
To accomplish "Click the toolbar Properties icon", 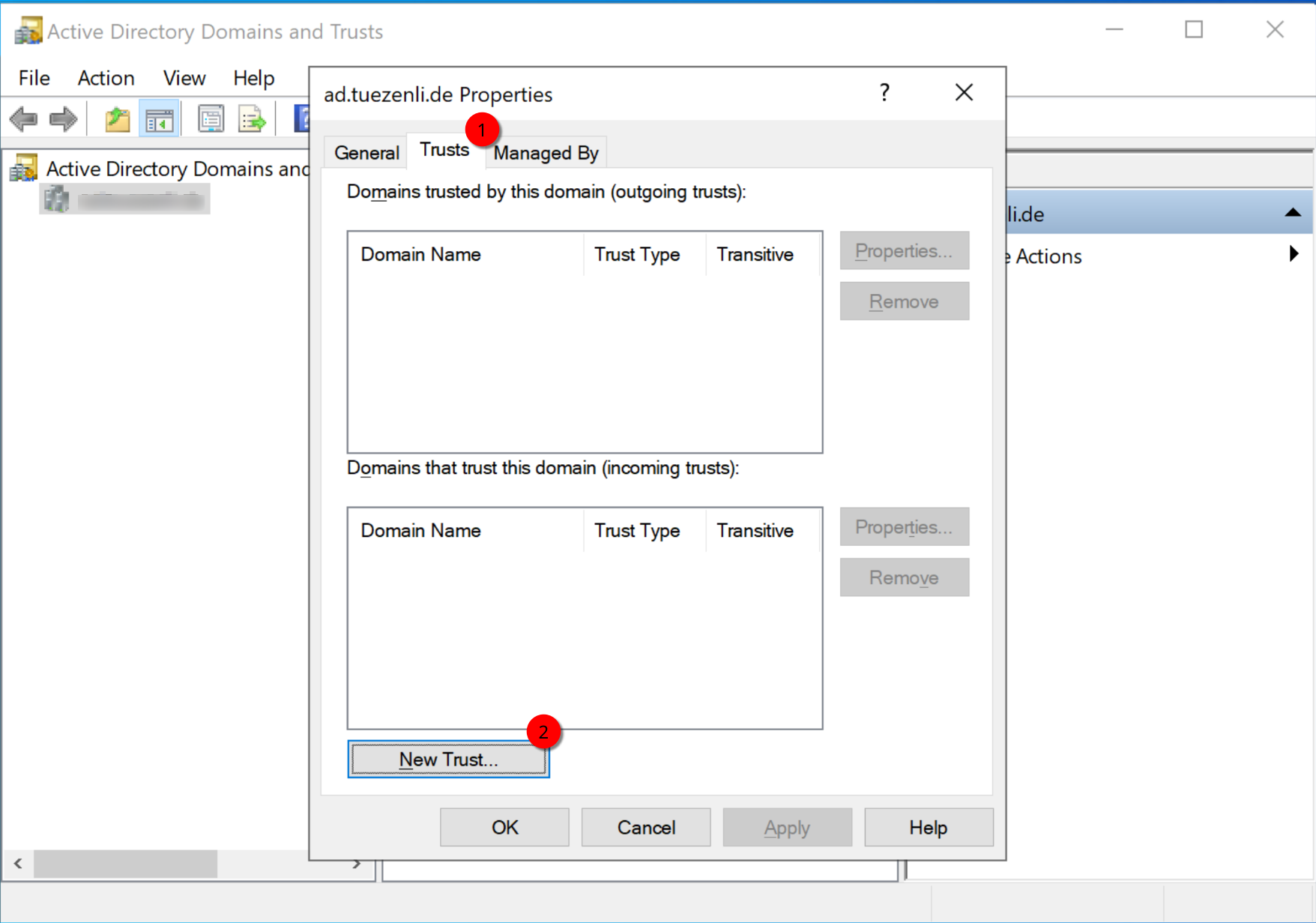I will (211, 118).
